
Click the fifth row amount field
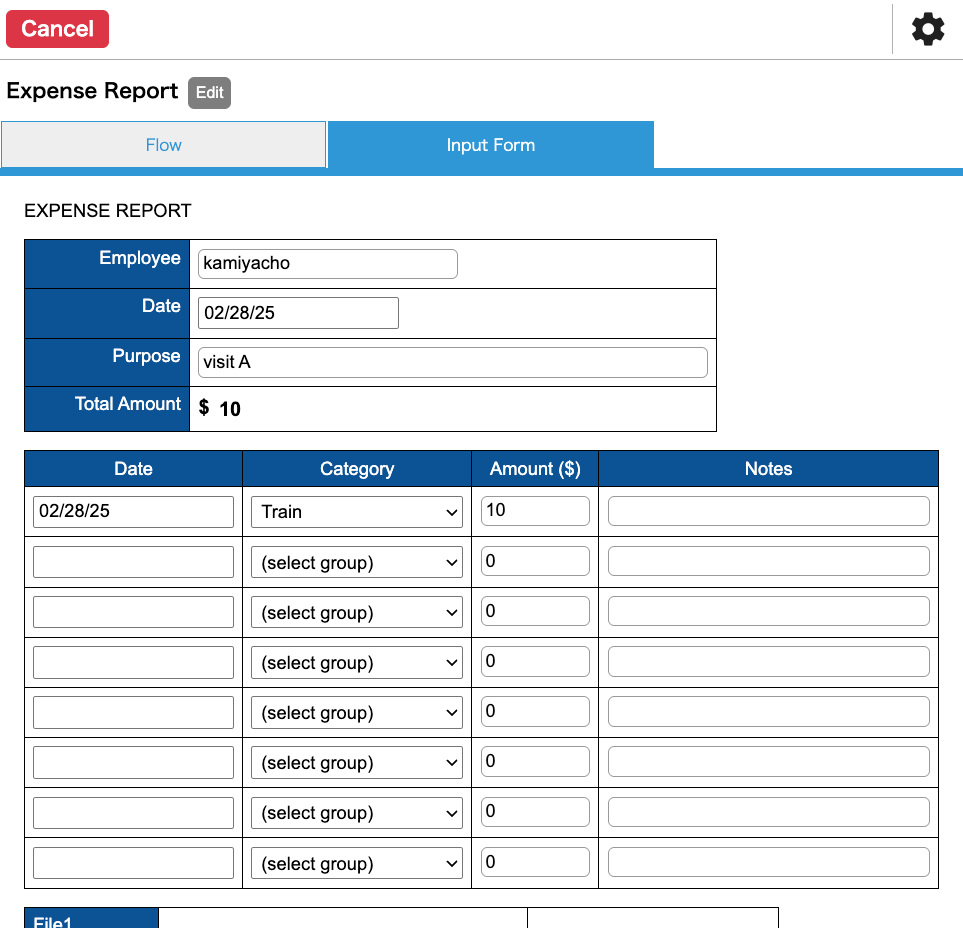[x=535, y=711]
